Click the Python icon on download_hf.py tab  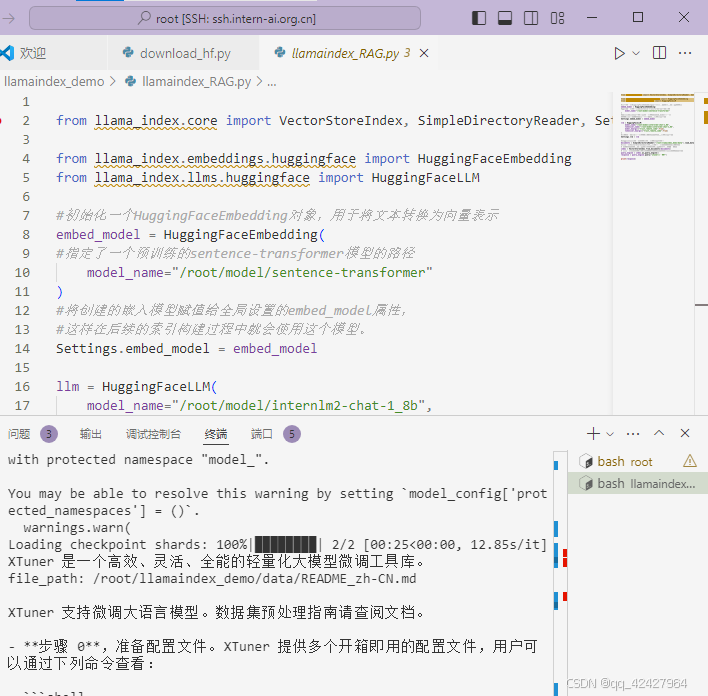pos(128,53)
